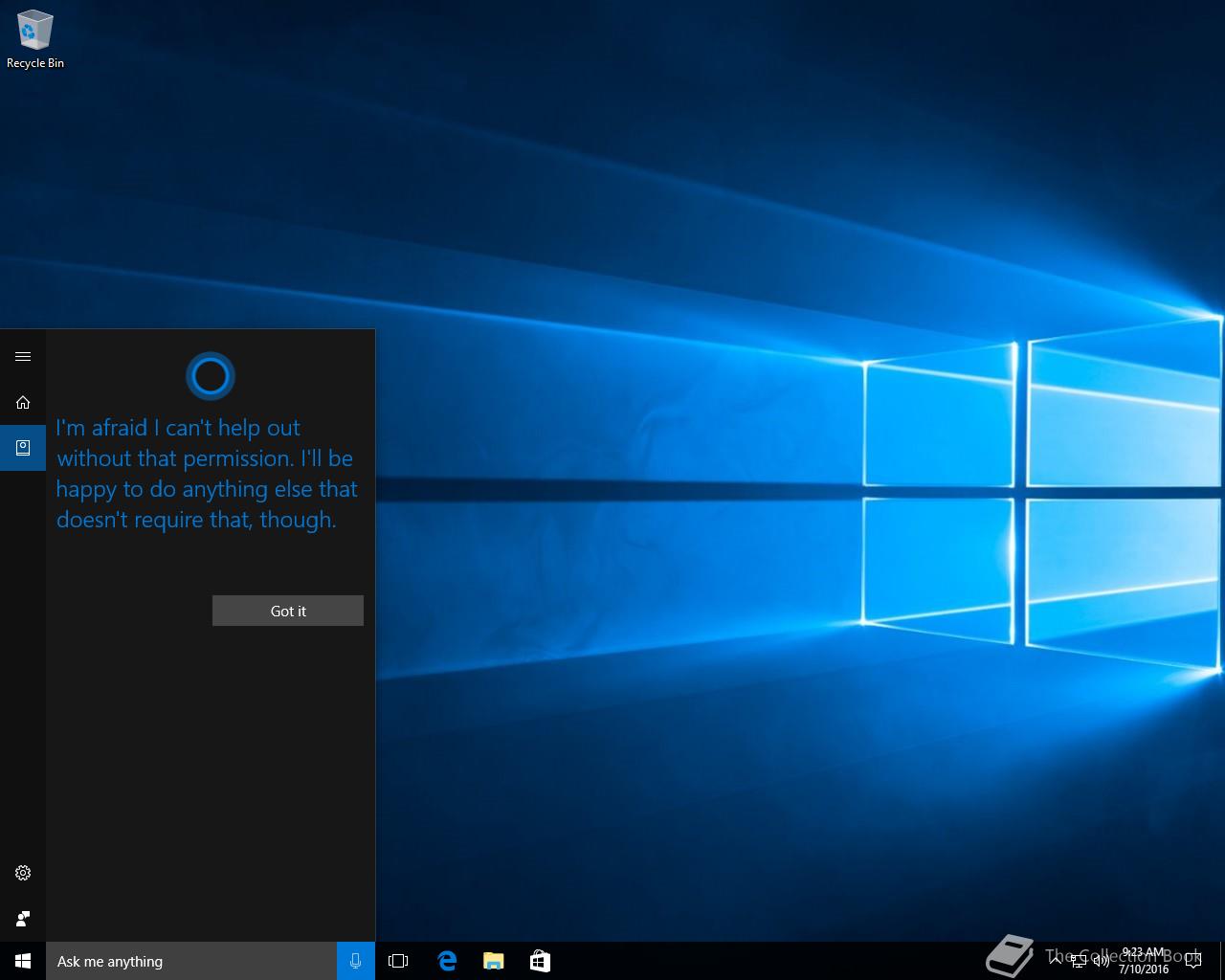Screen dimensions: 1225x980
Task: Click Show desktop sliver at taskbar end
Action: pos(1222,961)
